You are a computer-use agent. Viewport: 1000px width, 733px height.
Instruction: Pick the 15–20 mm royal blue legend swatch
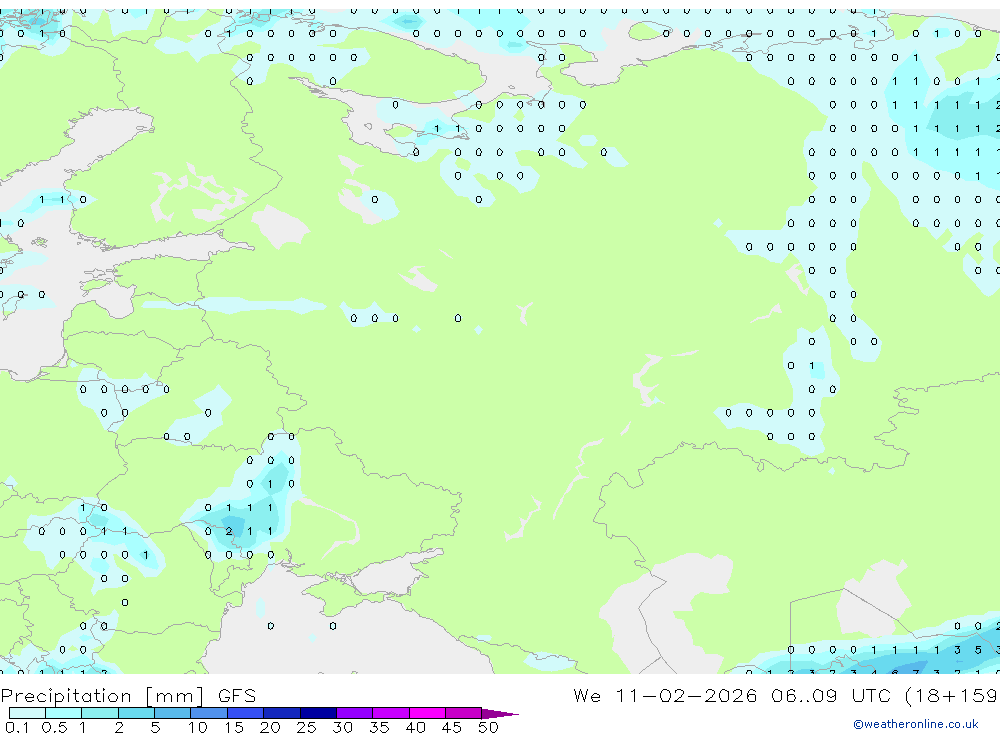(x=245, y=713)
